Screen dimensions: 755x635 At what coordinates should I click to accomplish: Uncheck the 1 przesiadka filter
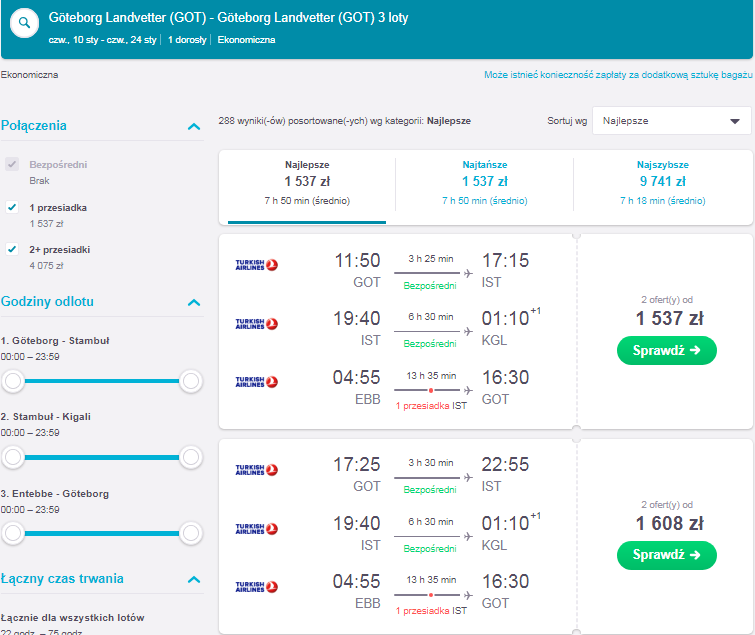[12, 207]
